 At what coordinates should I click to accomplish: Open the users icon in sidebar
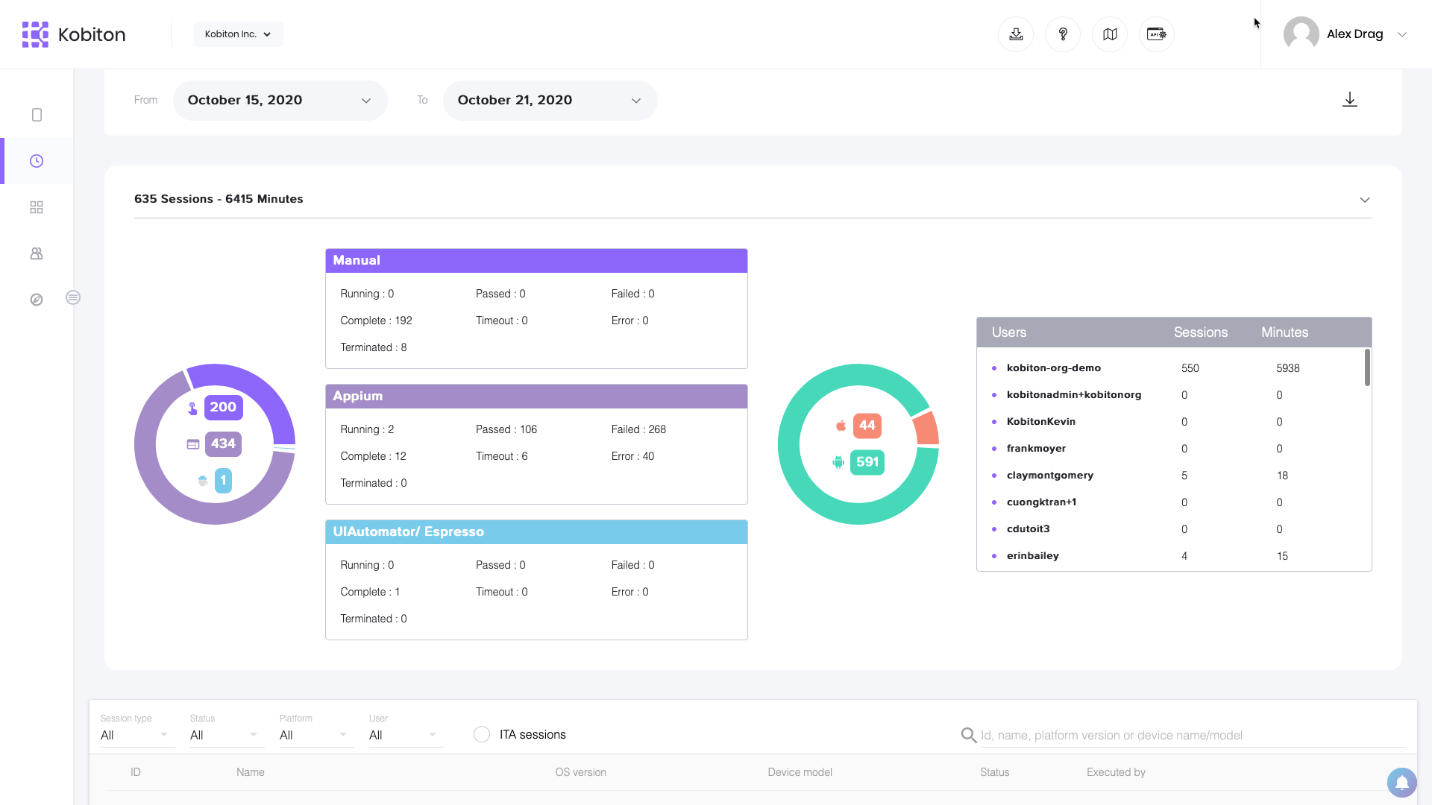[37, 254]
